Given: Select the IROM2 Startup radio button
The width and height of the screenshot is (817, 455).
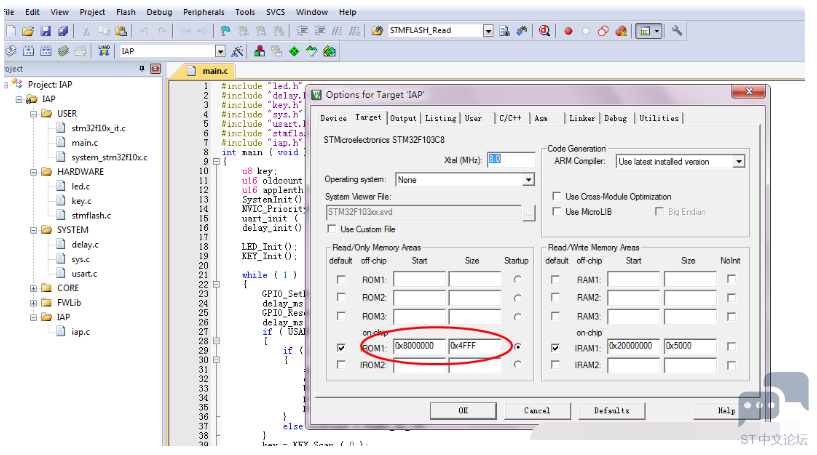Looking at the screenshot, I should coord(517,364).
